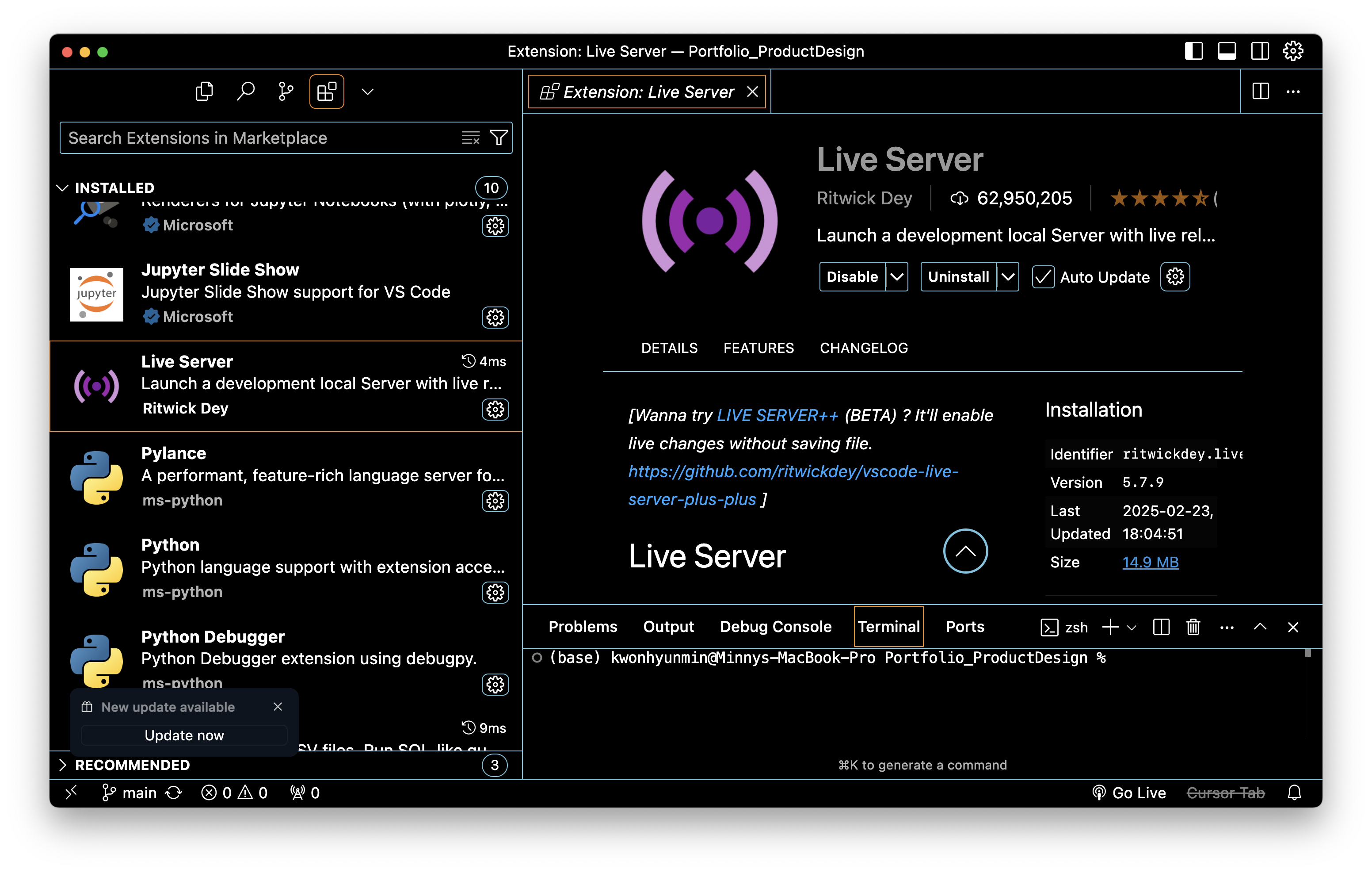Screen dimensions: 1372x873
Task: Split the terminal pane
Action: 1161,627
